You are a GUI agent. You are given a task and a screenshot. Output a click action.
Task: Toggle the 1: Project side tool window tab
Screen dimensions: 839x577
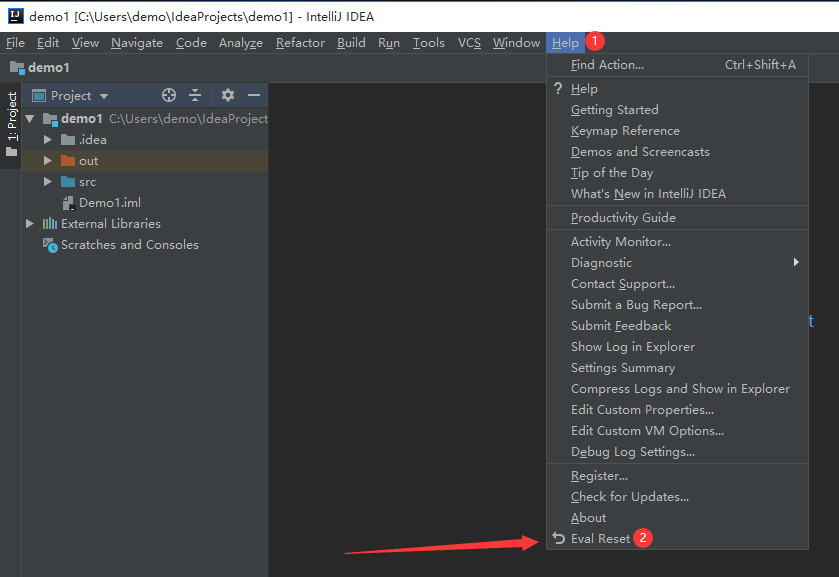pos(11,124)
